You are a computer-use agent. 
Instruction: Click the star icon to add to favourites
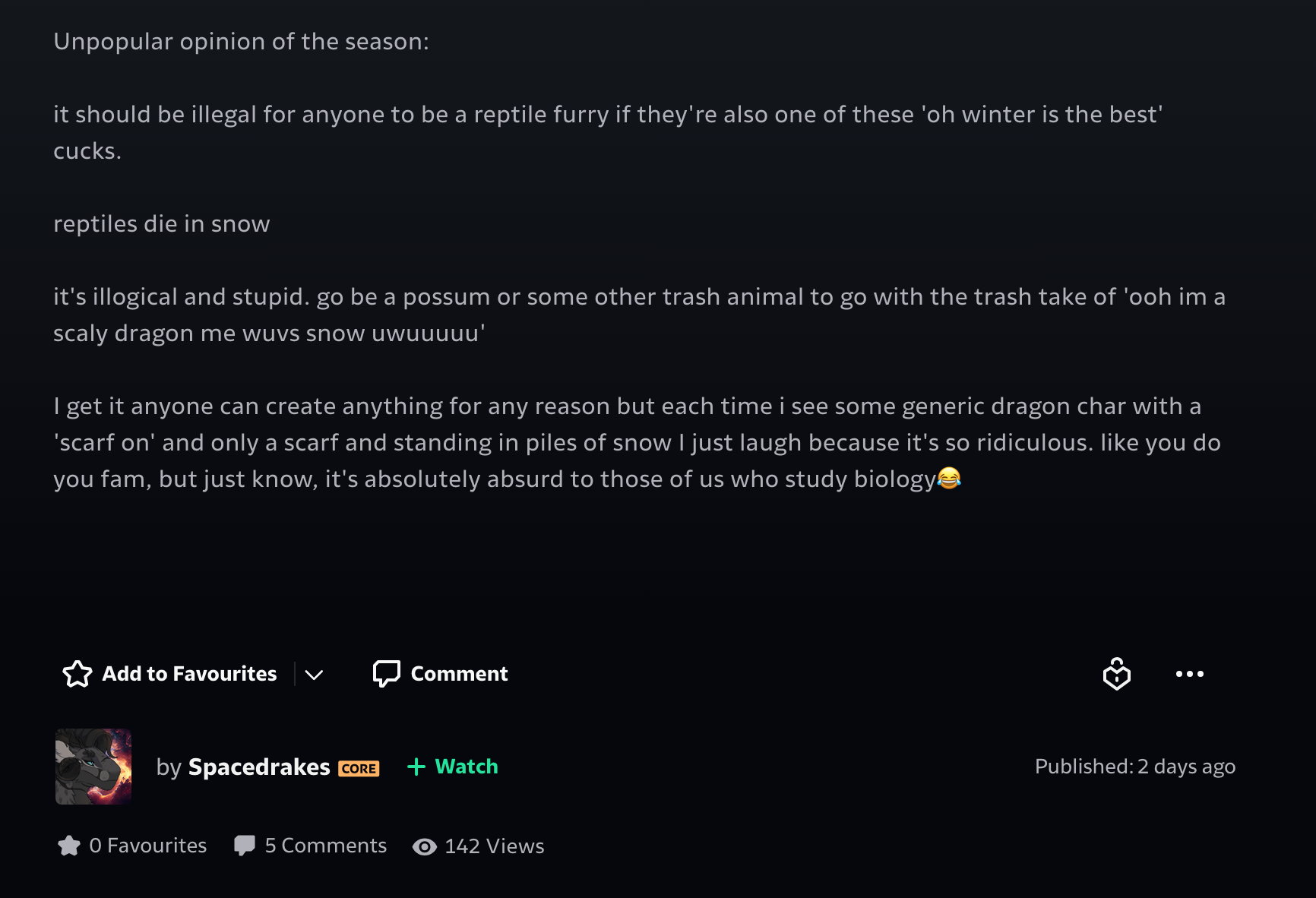pos(78,674)
